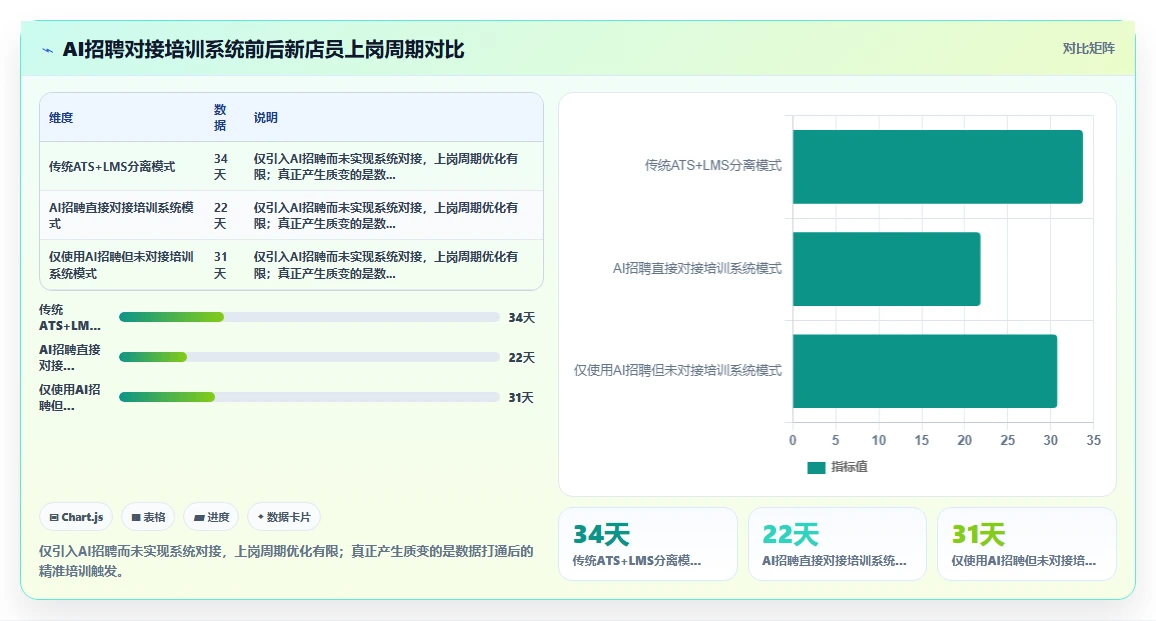Select the 数据卡片 tag chip

click(284, 517)
